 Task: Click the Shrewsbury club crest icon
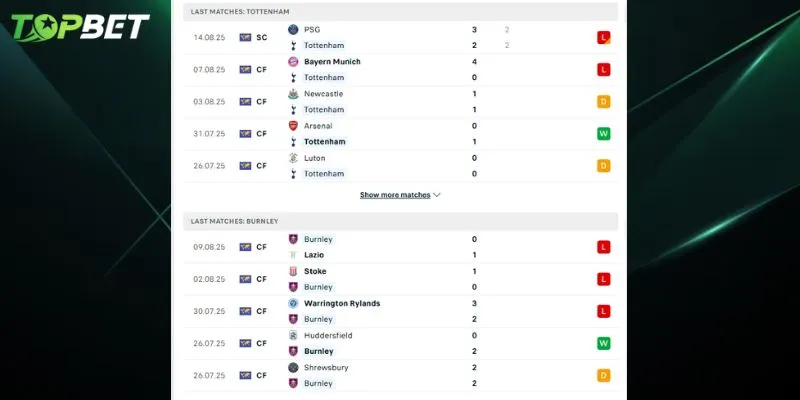pyautogui.click(x=293, y=367)
